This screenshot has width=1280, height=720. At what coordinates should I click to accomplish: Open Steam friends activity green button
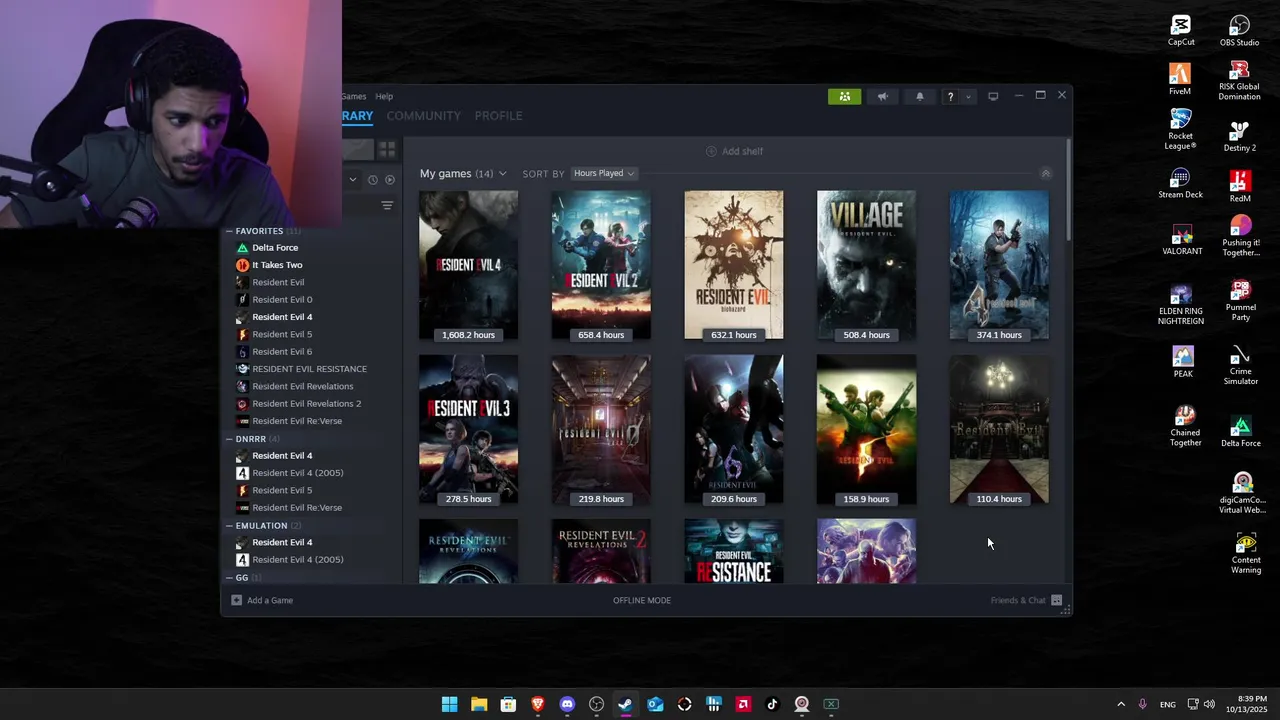(844, 96)
